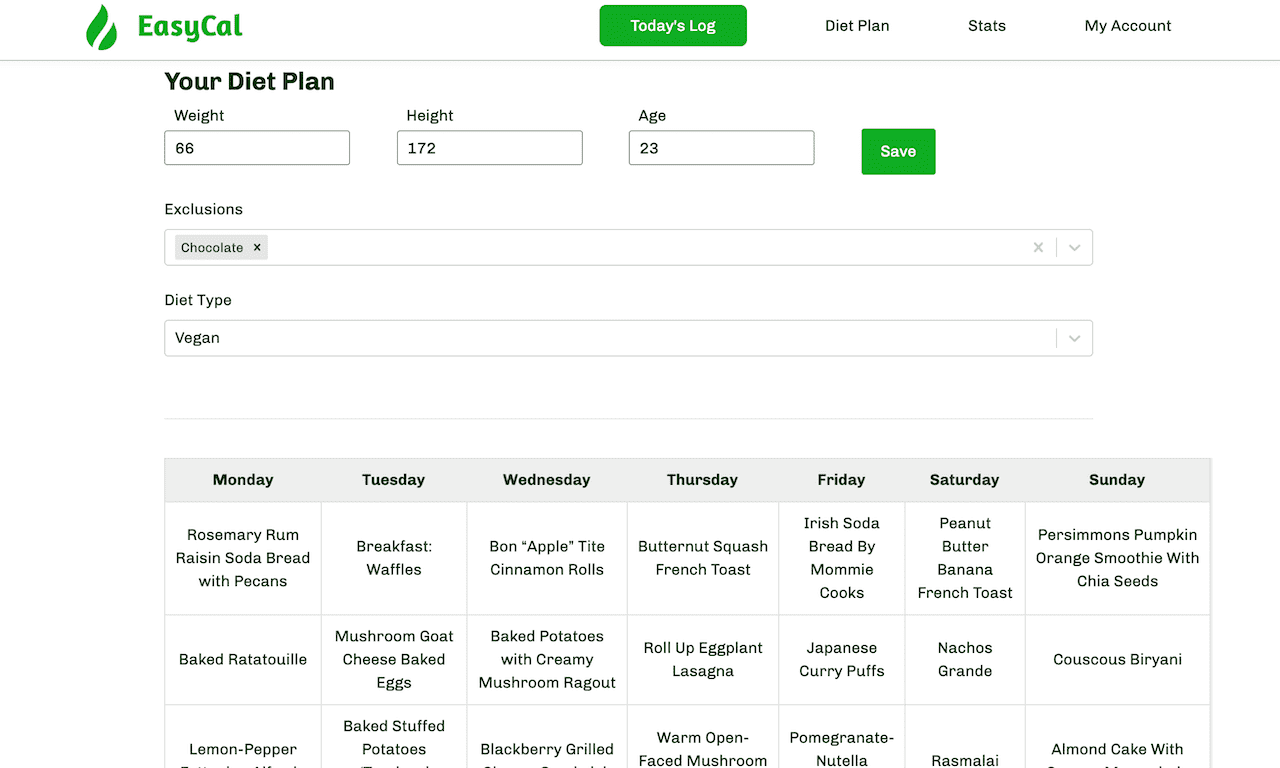Click into the Height input field

pyautogui.click(x=490, y=148)
